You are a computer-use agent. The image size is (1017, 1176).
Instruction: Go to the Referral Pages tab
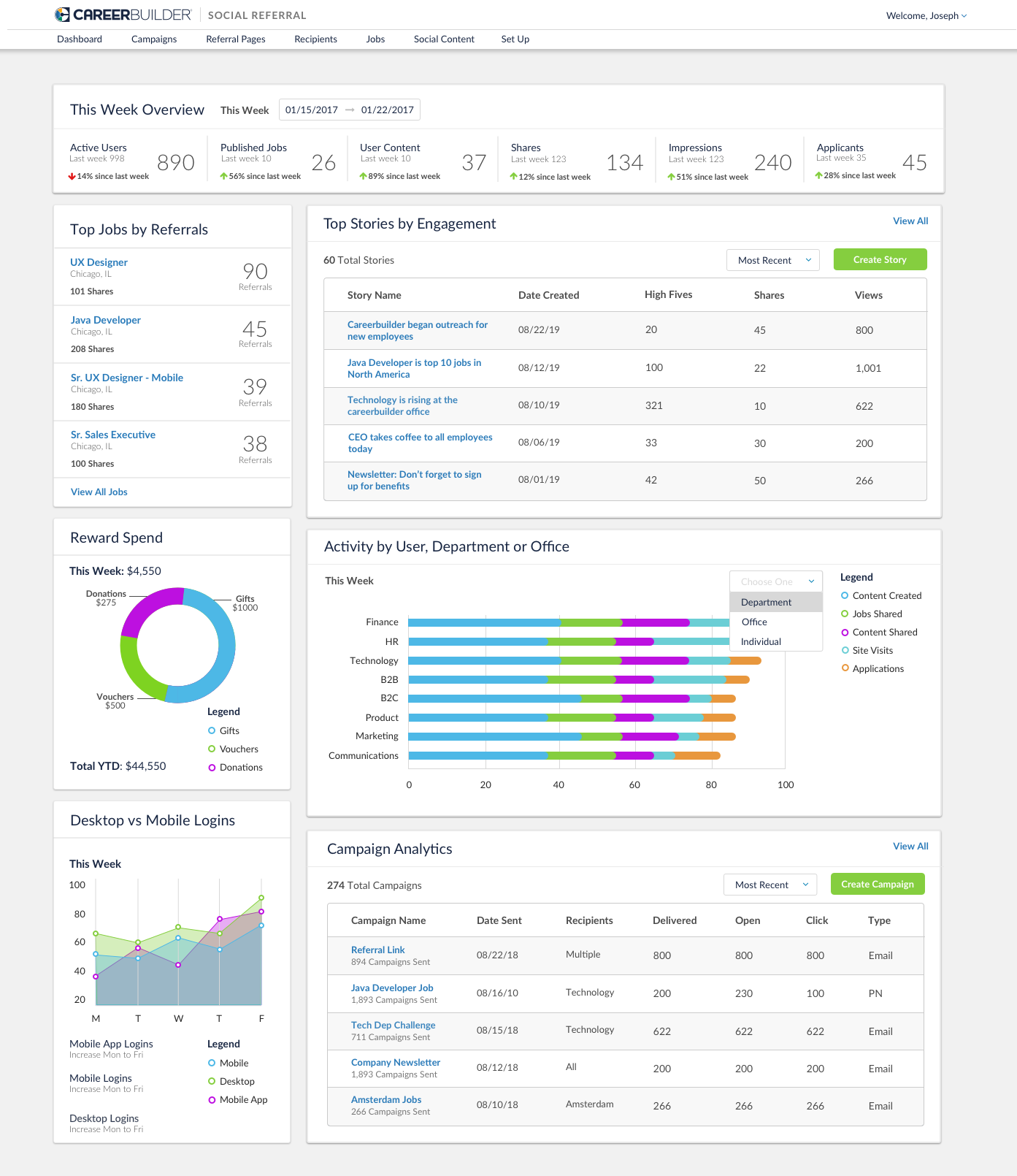click(x=236, y=39)
